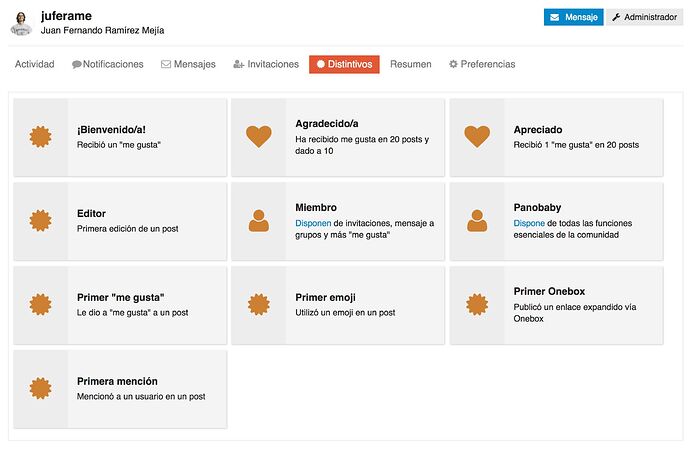Open the Invitaciones tab

[266, 64]
